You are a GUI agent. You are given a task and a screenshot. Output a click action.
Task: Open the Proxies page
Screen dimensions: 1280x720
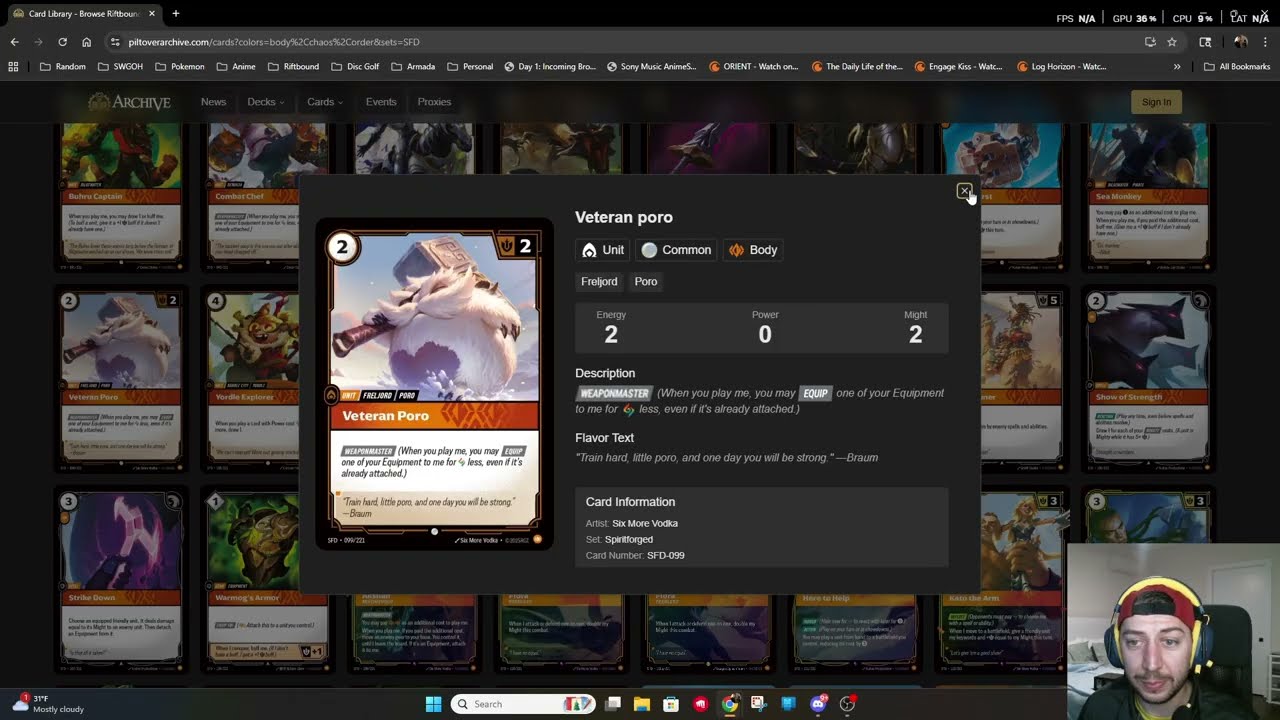point(434,102)
